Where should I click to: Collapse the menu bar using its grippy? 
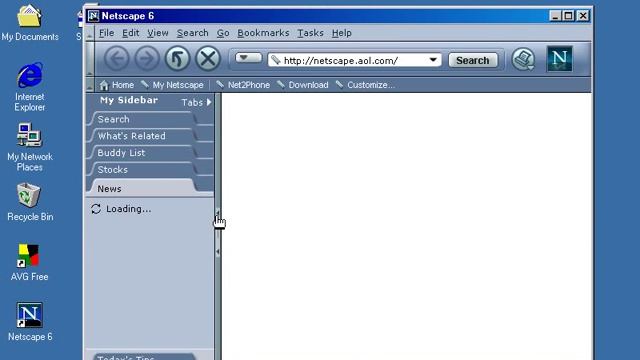(x=89, y=33)
